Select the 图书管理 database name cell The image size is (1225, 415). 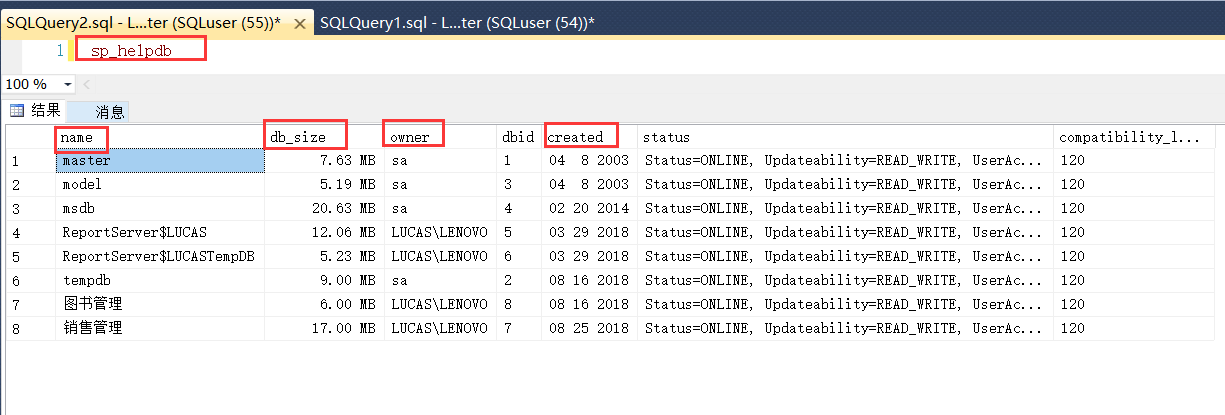[160, 303]
